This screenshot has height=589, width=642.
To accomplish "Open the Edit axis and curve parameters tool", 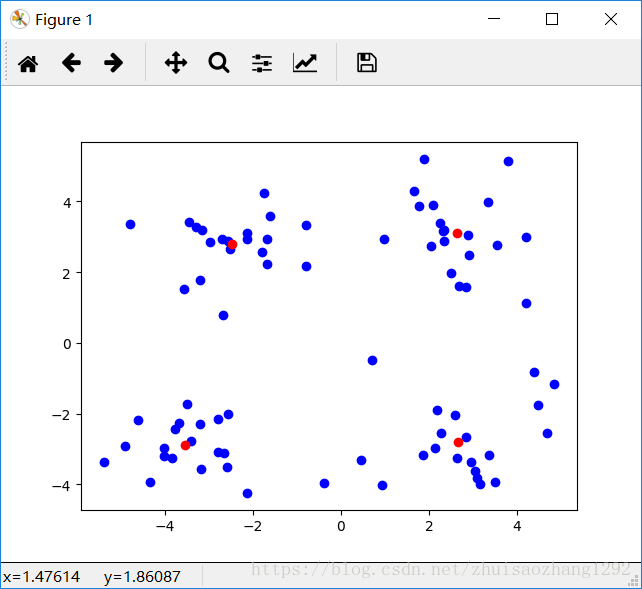I will pyautogui.click(x=305, y=63).
